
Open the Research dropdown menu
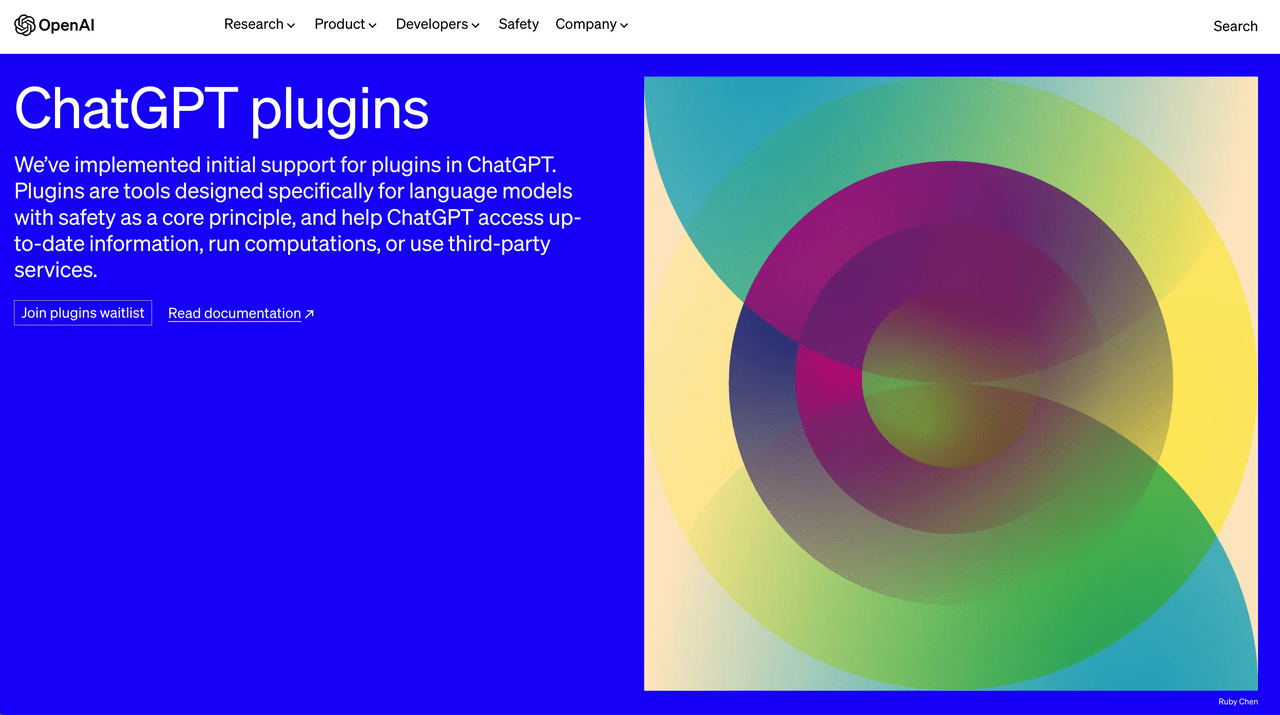click(260, 24)
